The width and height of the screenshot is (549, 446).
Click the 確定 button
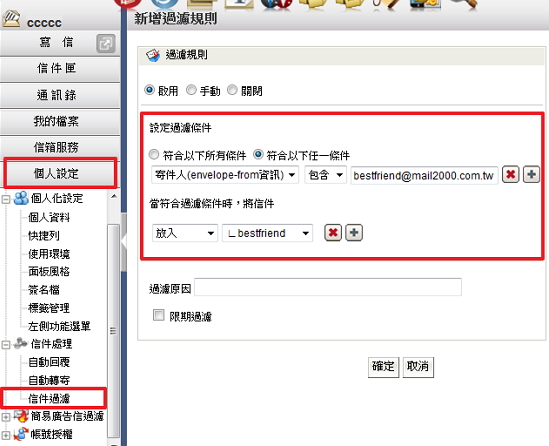pyautogui.click(x=383, y=367)
